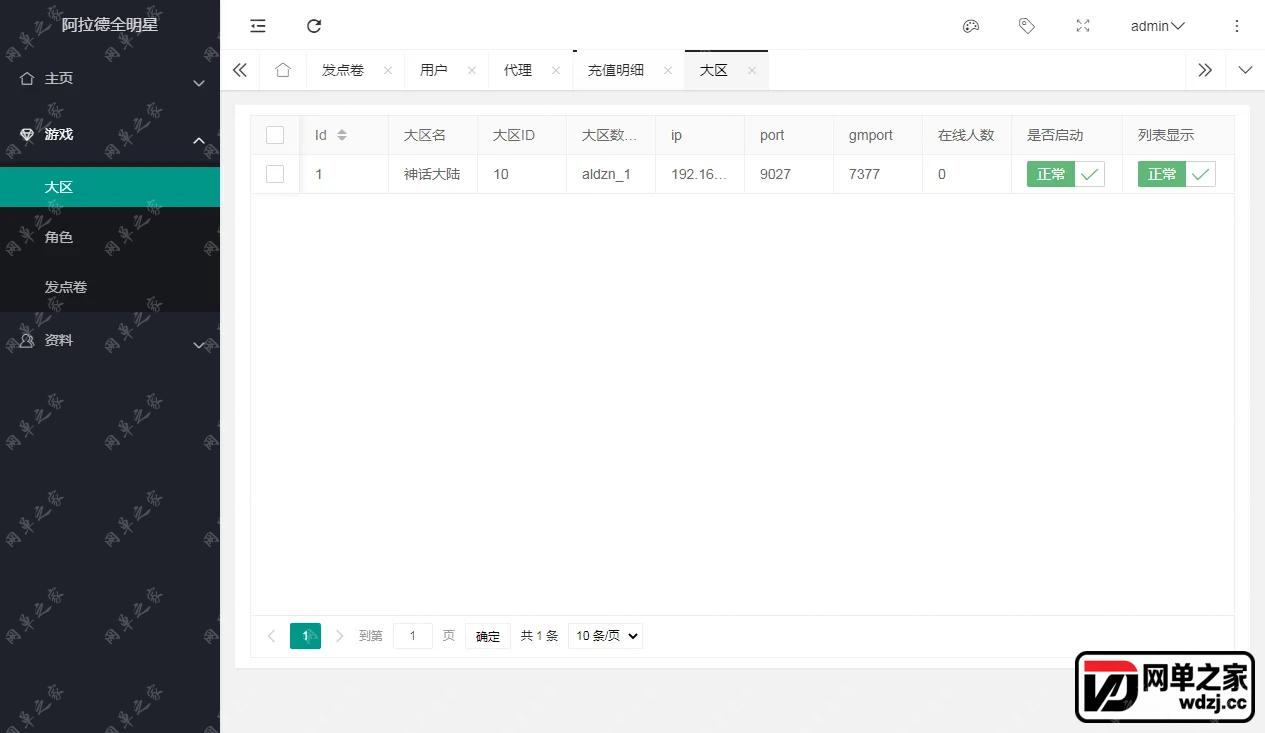The height and width of the screenshot is (733, 1265).
Task: Toggle 列表显示 switch for 神话大陆
Action: [1177, 174]
